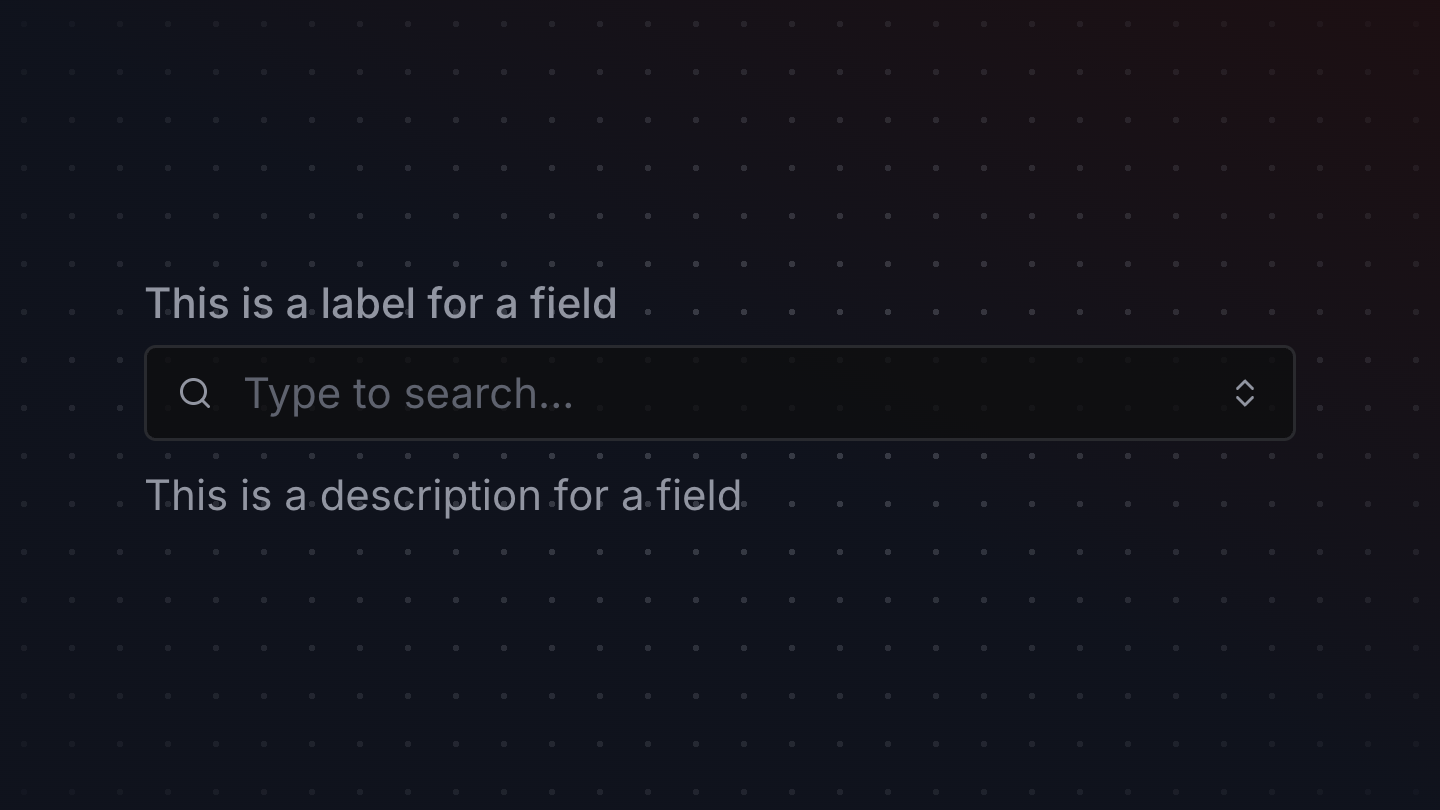
Task: Click the word "search..." in the placeholder
Action: (489, 394)
